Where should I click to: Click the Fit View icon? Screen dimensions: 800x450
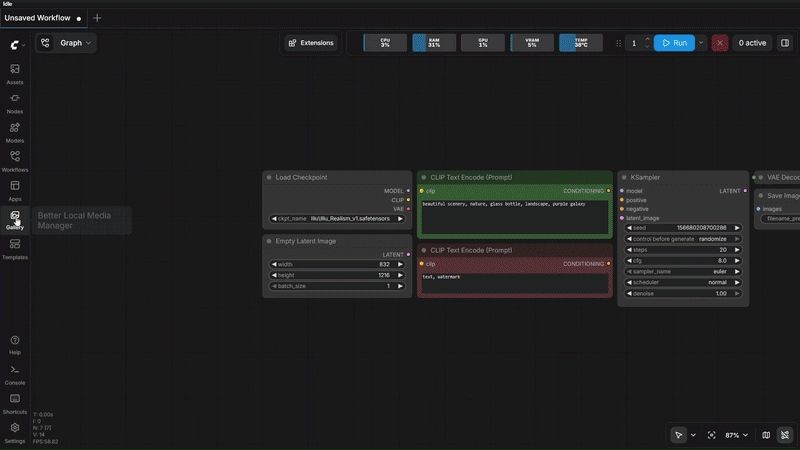[x=711, y=435]
